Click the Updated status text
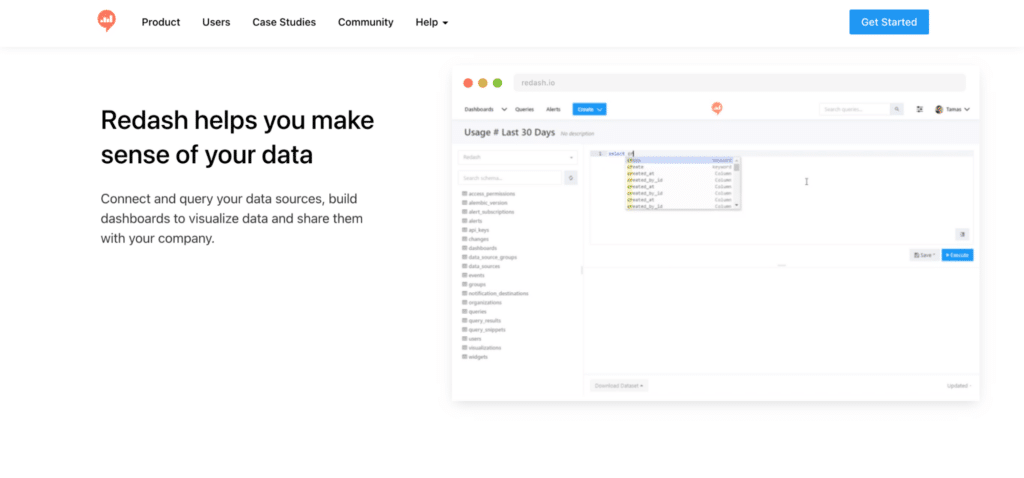The image size is (1024, 478). [x=959, y=386]
